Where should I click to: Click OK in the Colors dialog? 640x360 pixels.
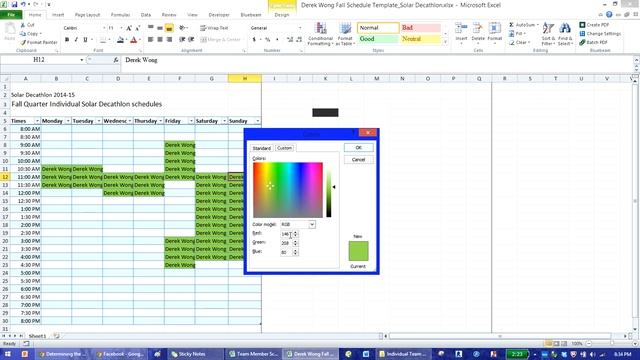pyautogui.click(x=358, y=148)
